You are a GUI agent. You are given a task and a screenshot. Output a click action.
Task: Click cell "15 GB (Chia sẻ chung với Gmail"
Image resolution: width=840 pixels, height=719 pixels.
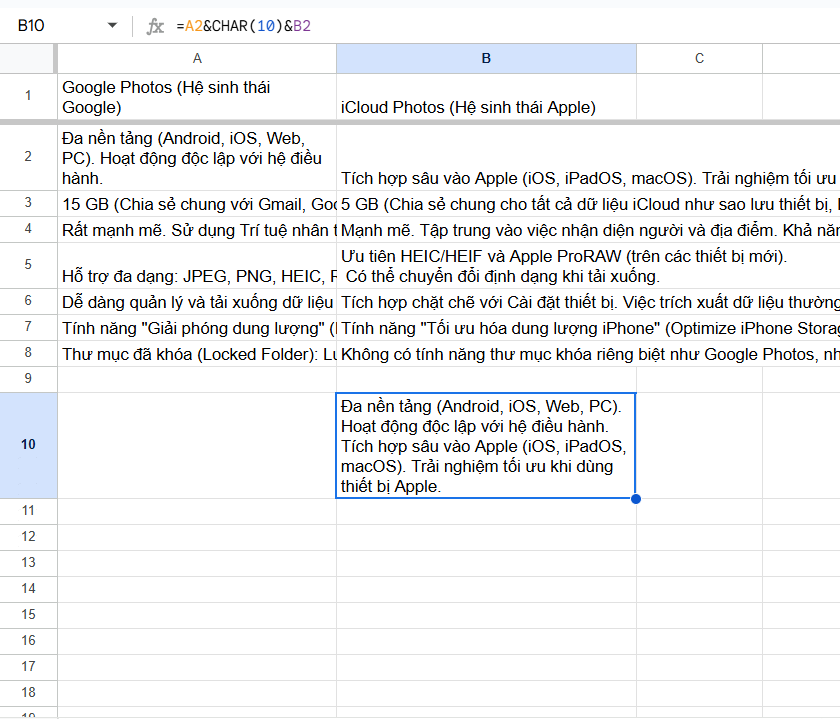[x=197, y=204]
